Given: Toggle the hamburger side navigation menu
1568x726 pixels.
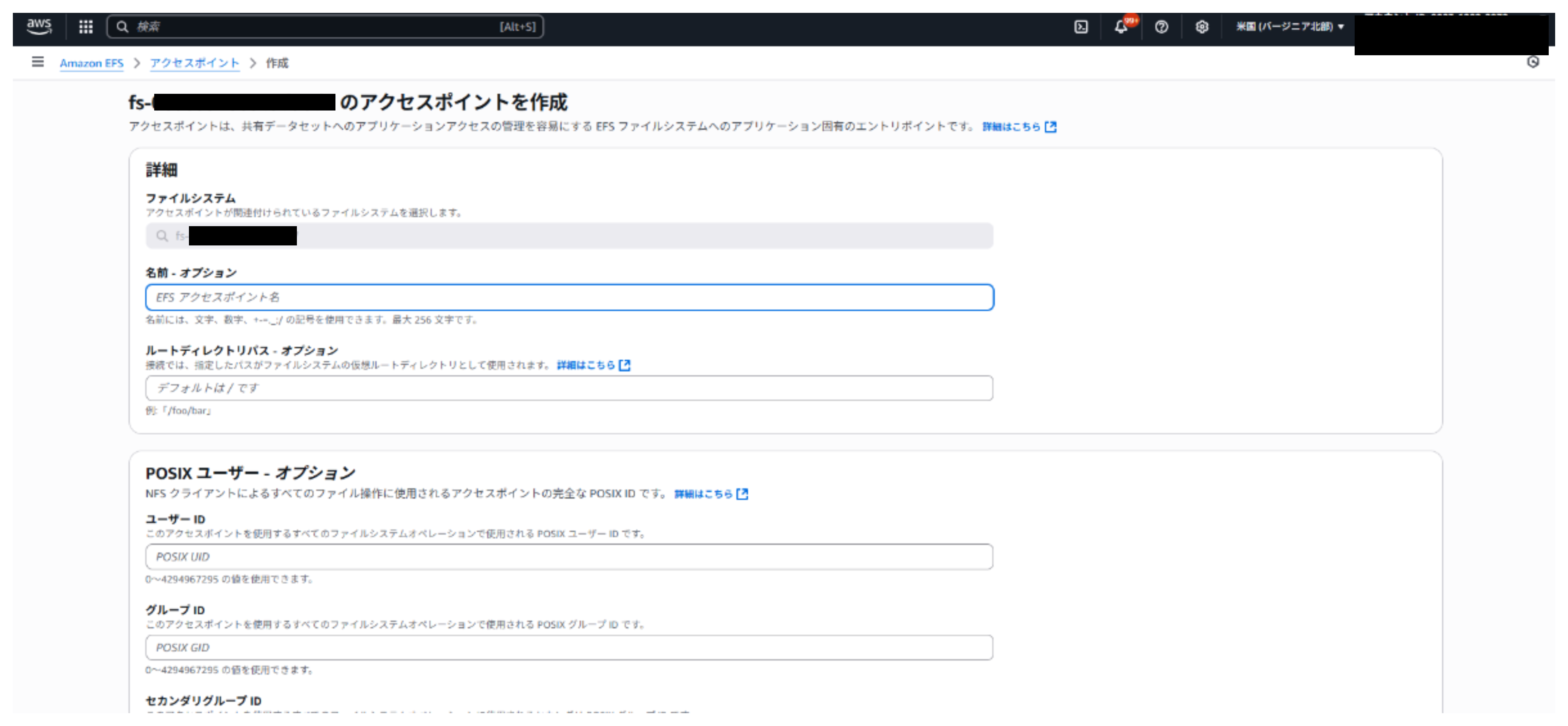Looking at the screenshot, I should [38, 62].
